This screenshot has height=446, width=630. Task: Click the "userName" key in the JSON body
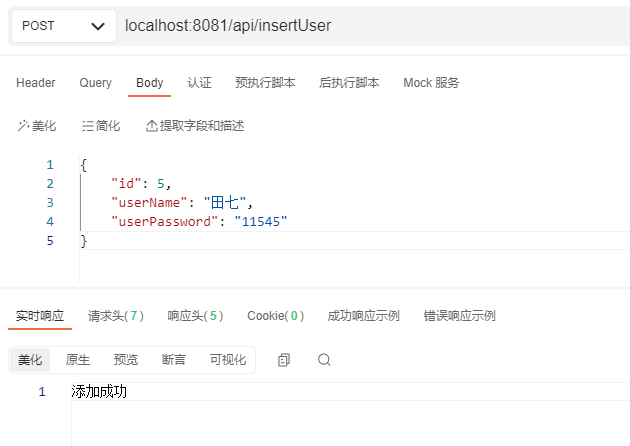[x=149, y=203]
